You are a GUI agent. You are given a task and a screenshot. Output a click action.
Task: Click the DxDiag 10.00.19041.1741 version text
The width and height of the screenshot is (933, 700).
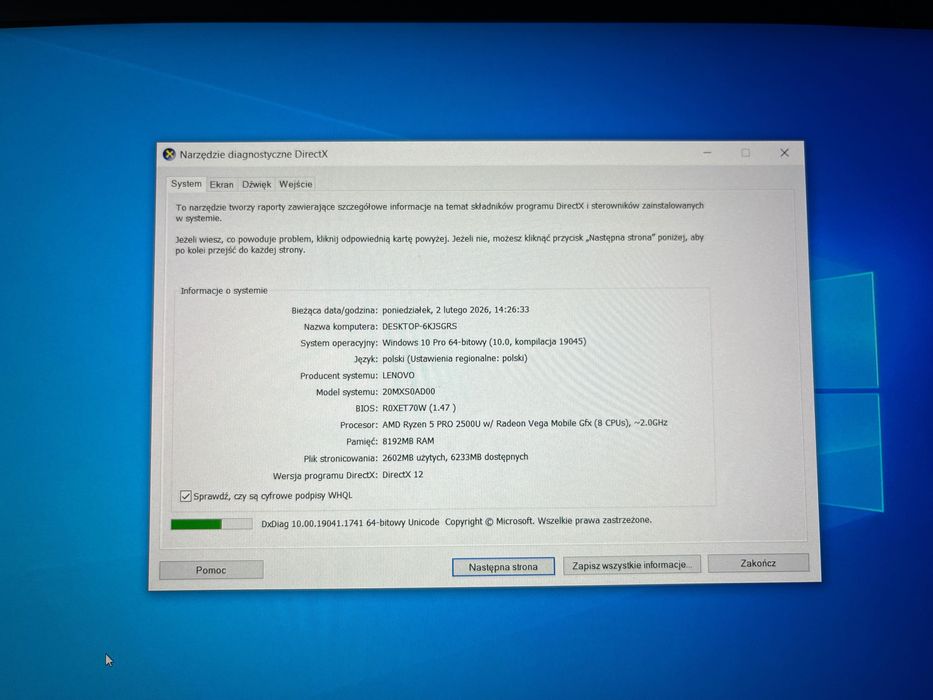click(x=350, y=523)
